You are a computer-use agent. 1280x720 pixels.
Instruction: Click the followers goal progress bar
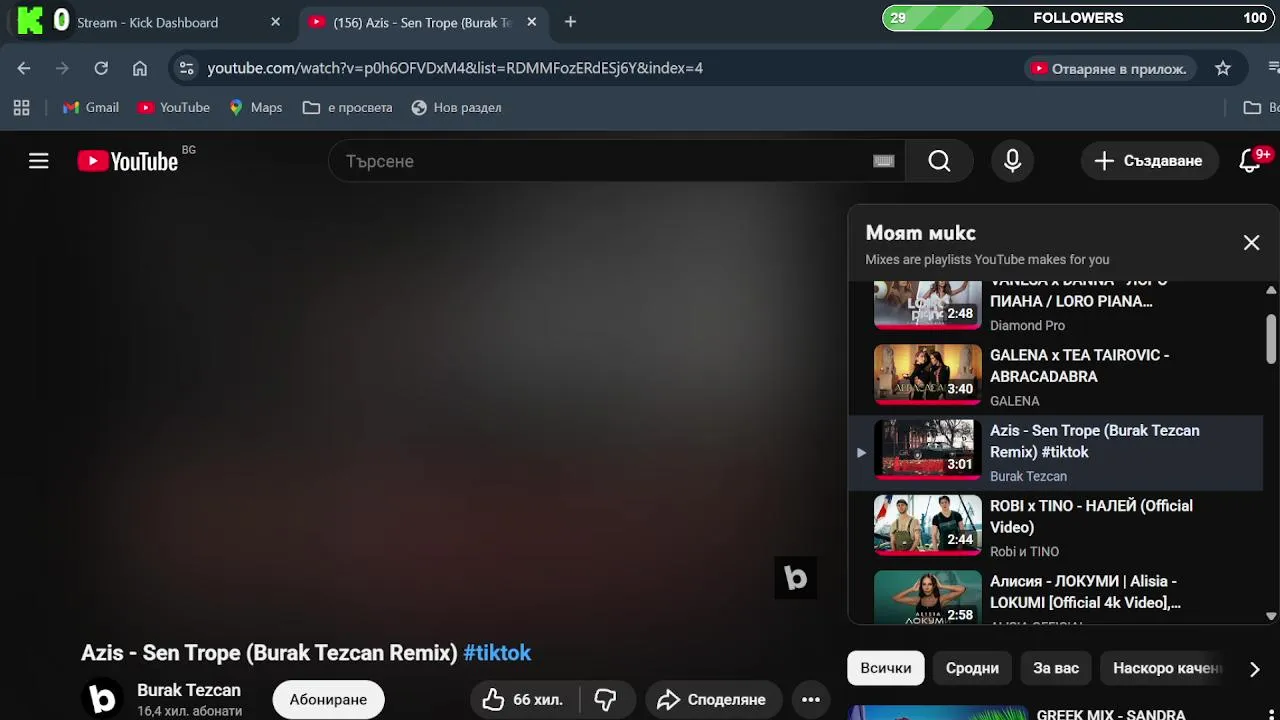click(1078, 18)
